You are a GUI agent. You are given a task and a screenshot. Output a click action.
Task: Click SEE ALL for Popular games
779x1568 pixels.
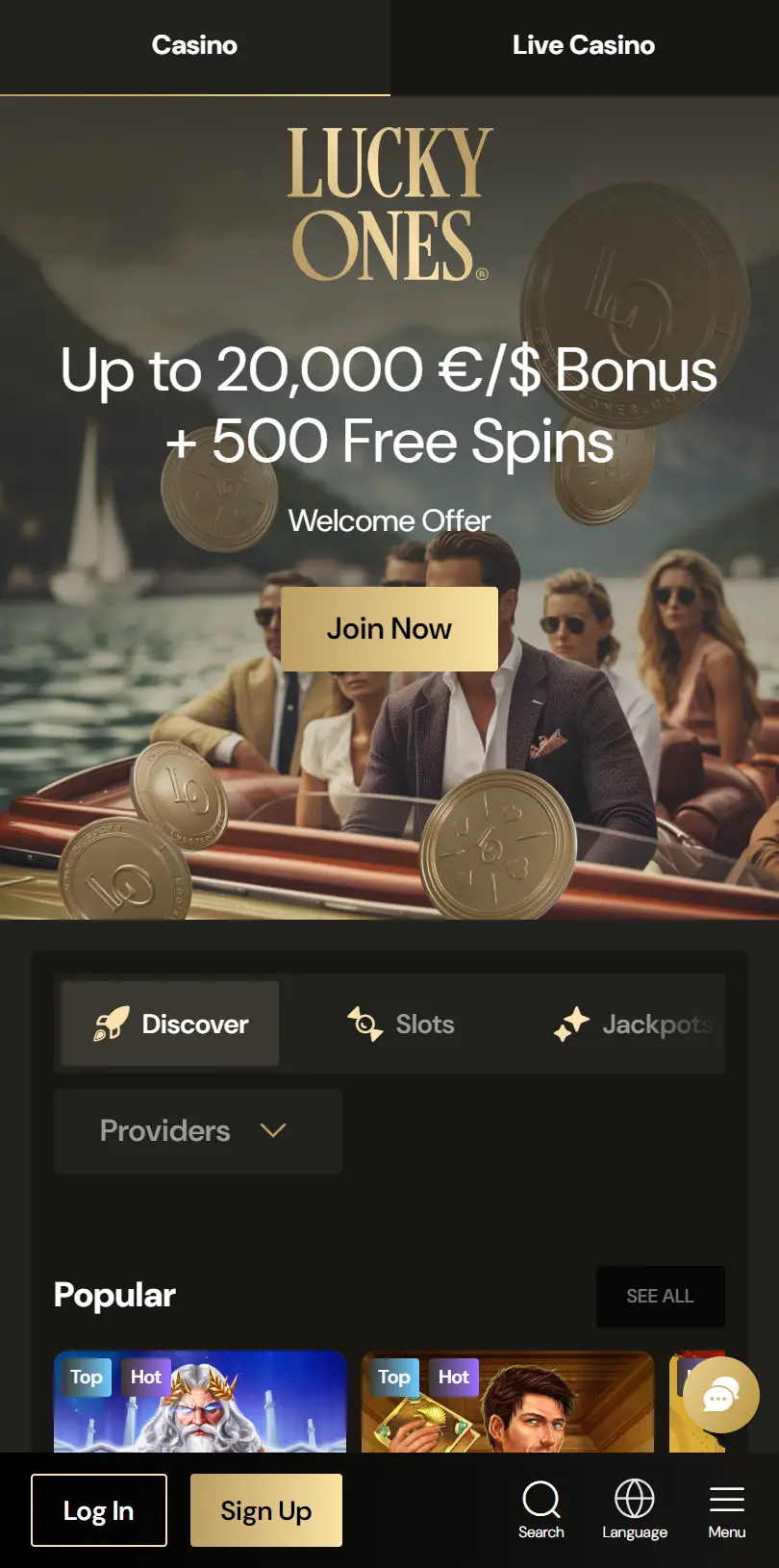click(x=661, y=1296)
